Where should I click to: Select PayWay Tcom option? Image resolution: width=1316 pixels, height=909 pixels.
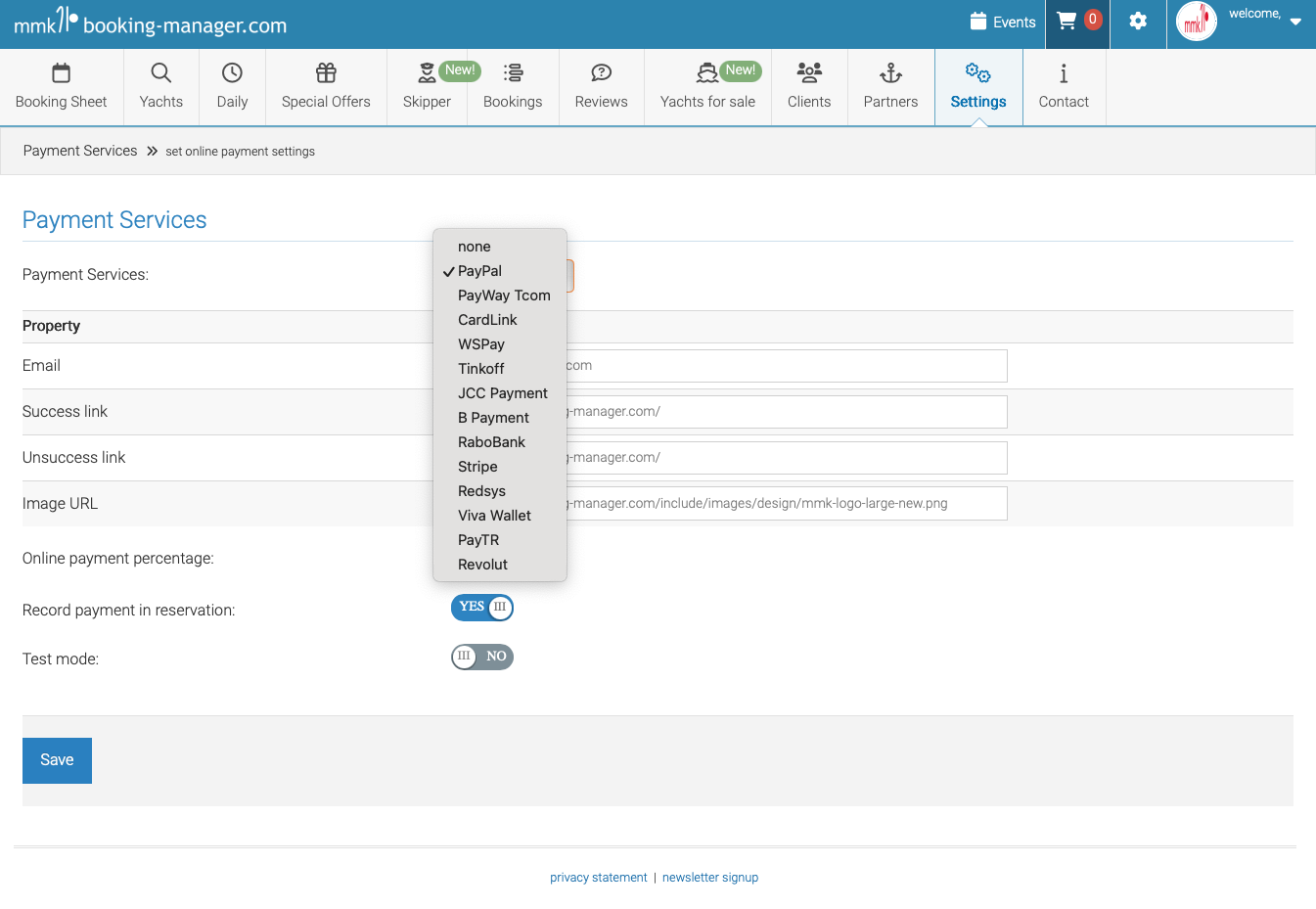click(500, 295)
